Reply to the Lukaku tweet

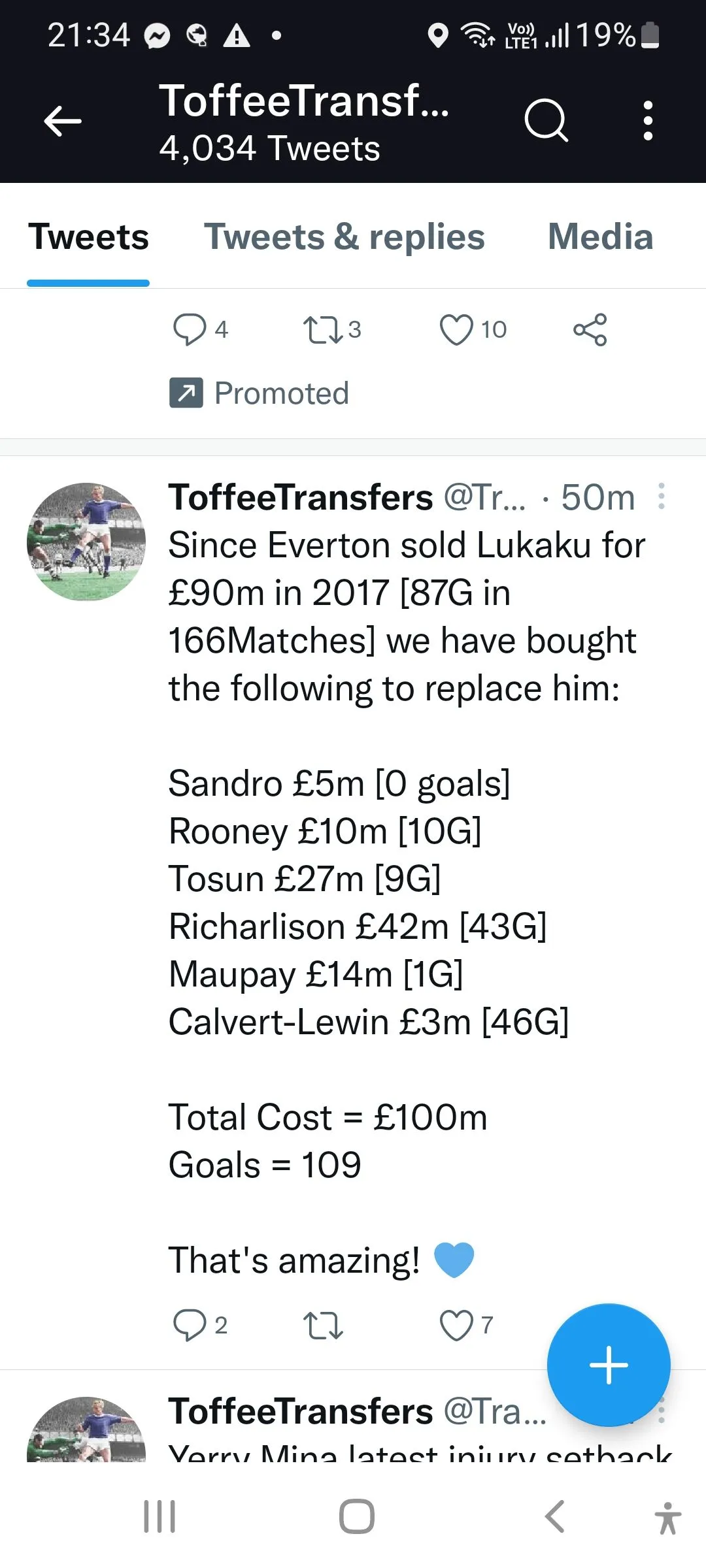[190, 1325]
